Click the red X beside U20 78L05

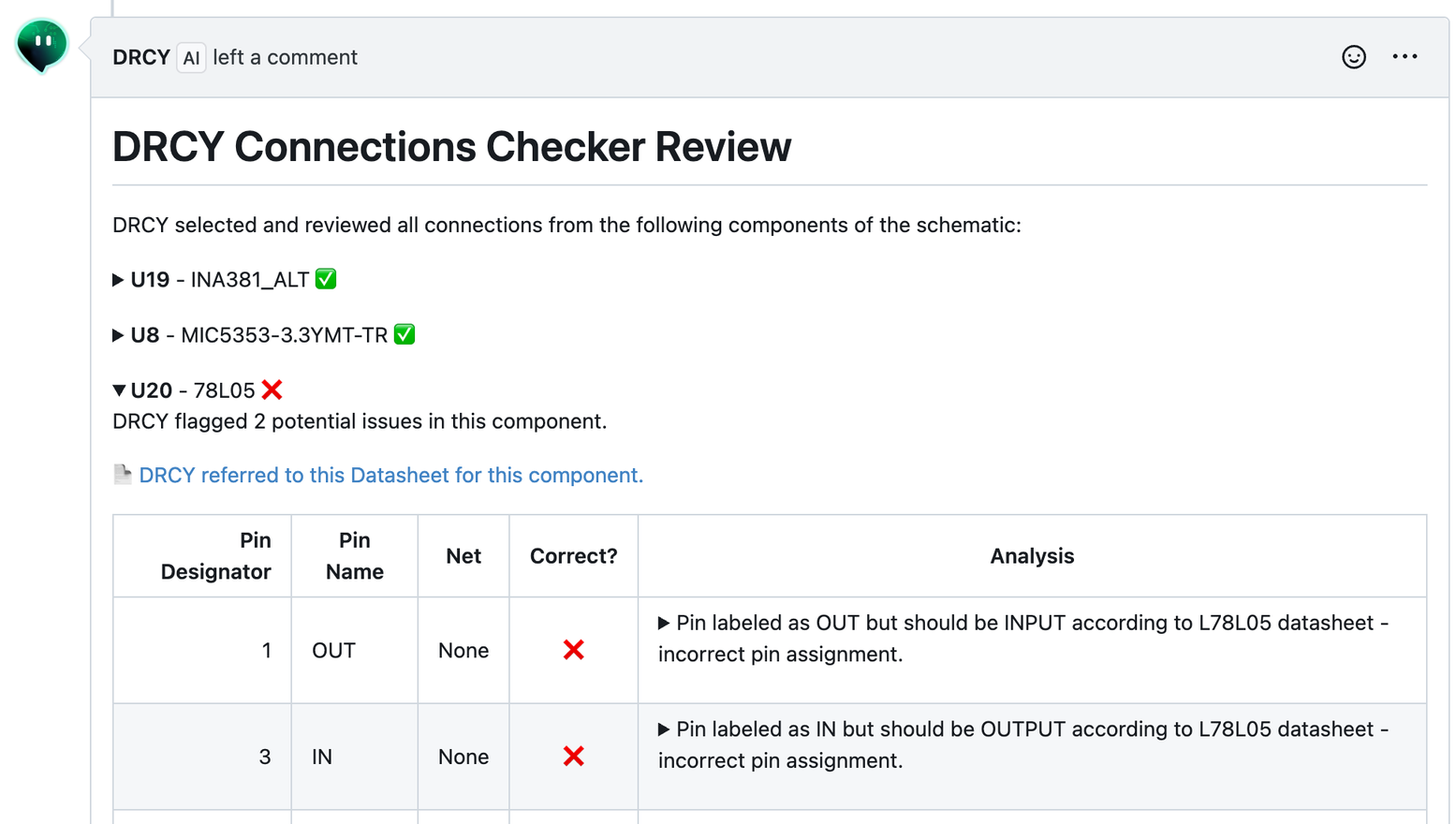coord(272,390)
